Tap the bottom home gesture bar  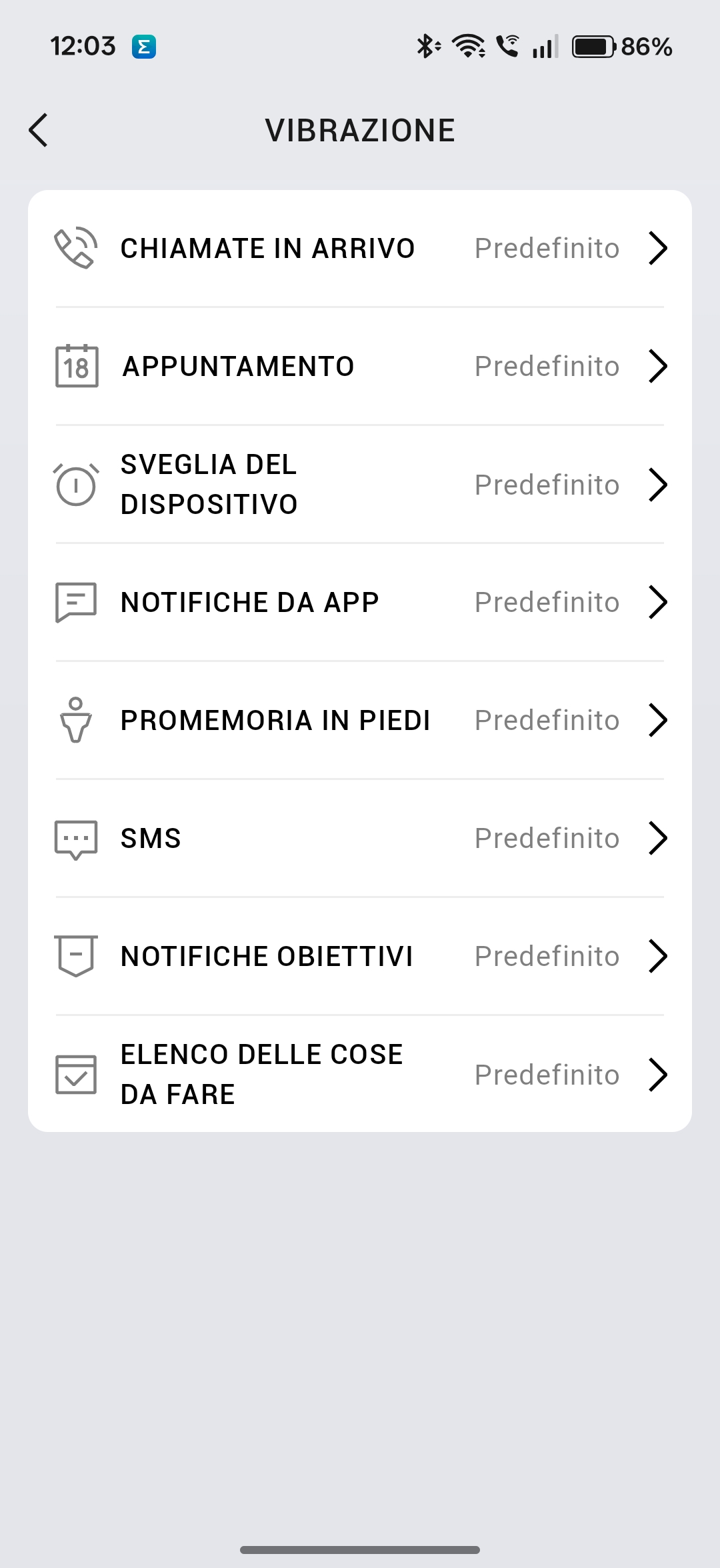pos(360,1550)
